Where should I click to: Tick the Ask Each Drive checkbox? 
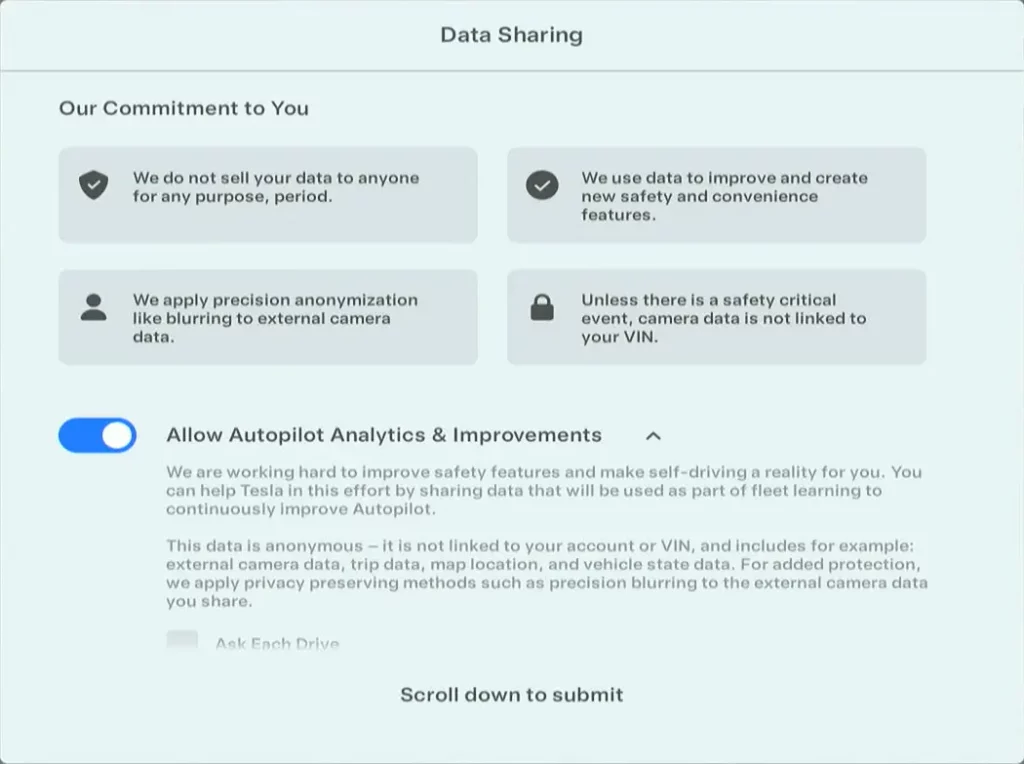tap(182, 642)
